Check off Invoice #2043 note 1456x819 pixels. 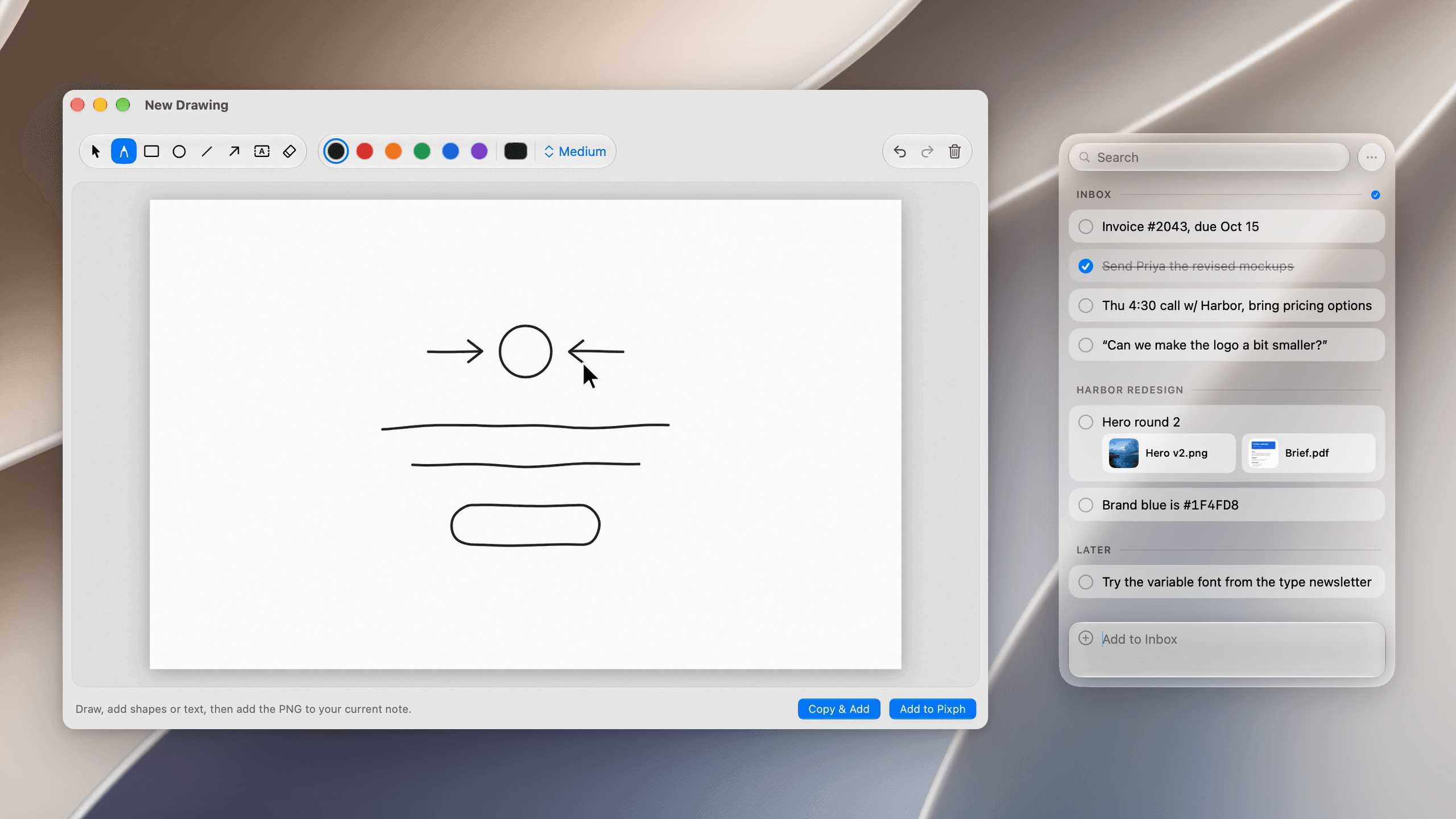point(1086,226)
